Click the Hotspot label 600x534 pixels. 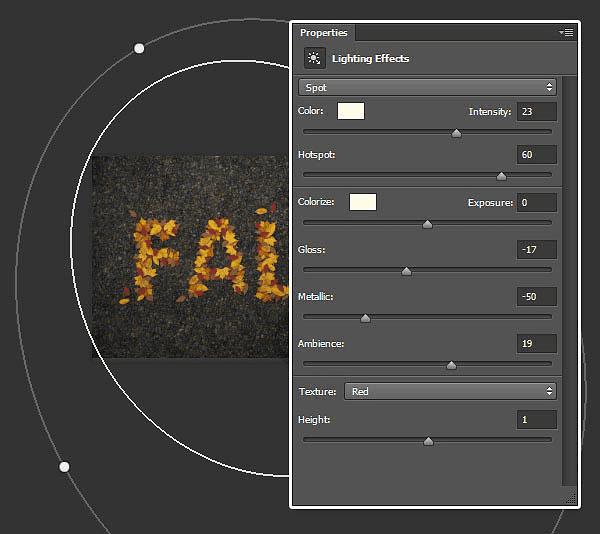tap(316, 155)
